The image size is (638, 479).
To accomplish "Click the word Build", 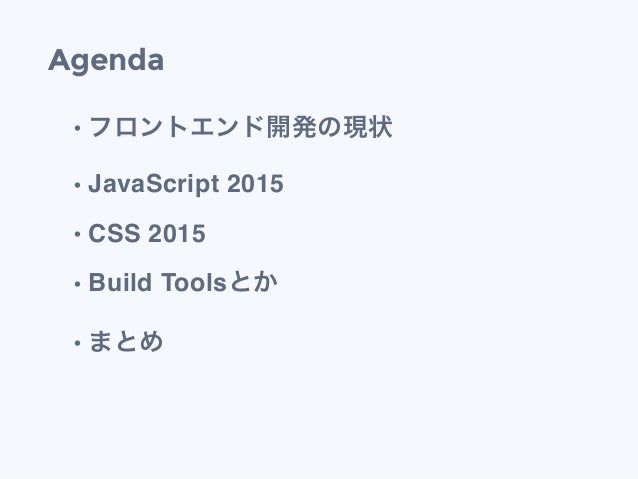I will tap(120, 282).
